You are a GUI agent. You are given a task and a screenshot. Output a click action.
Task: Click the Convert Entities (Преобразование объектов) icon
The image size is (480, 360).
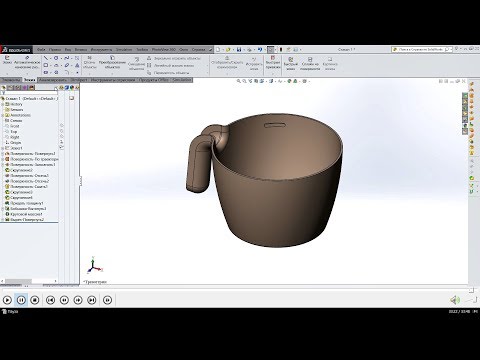[112, 58]
